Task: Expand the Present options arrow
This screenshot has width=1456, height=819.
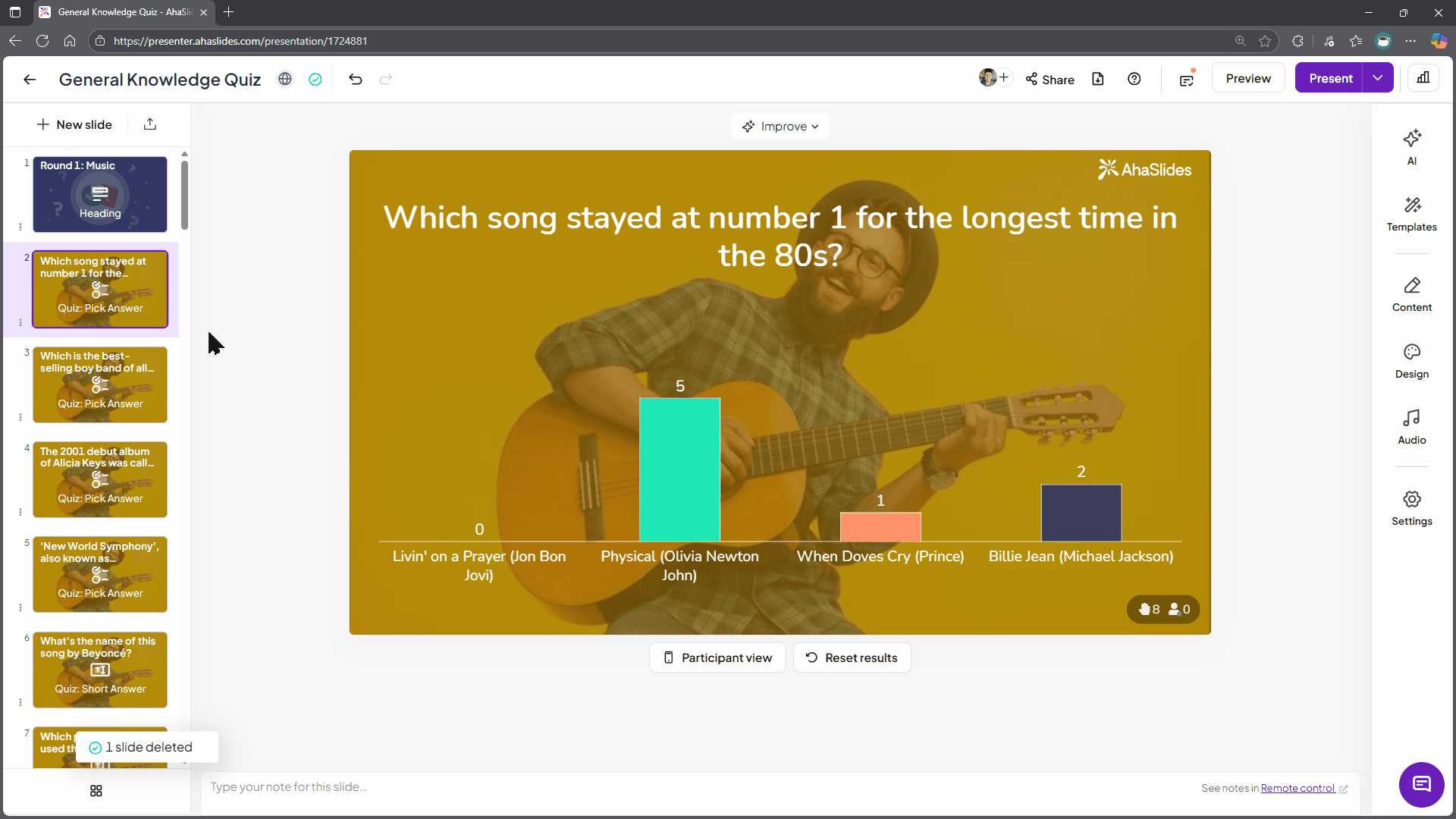Action: pos(1377,78)
